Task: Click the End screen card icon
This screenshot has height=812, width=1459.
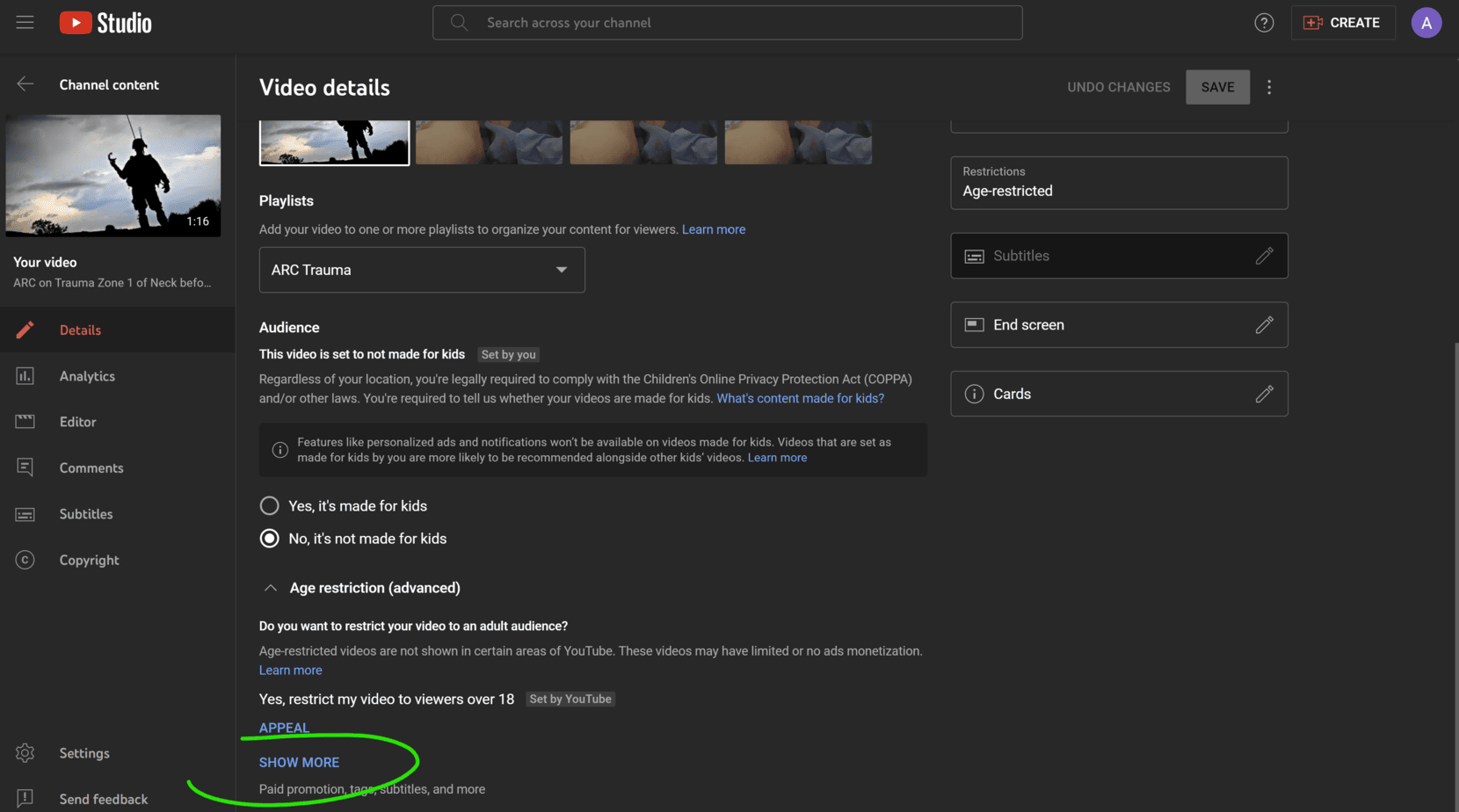Action: (x=974, y=325)
